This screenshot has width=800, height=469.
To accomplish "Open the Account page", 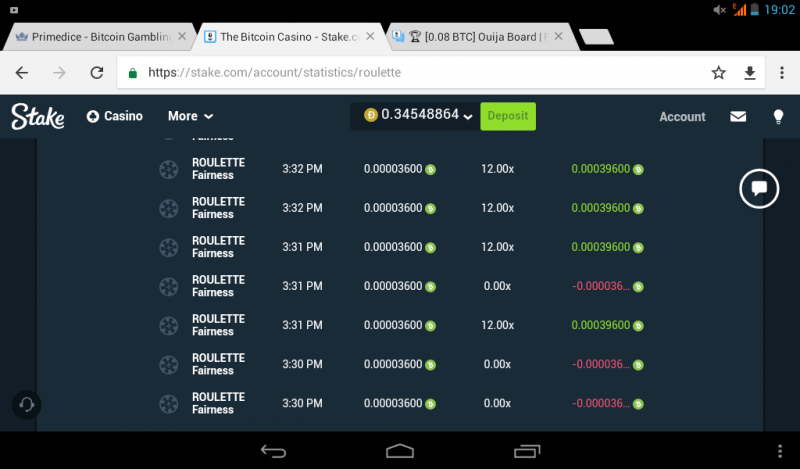I will 682,117.
